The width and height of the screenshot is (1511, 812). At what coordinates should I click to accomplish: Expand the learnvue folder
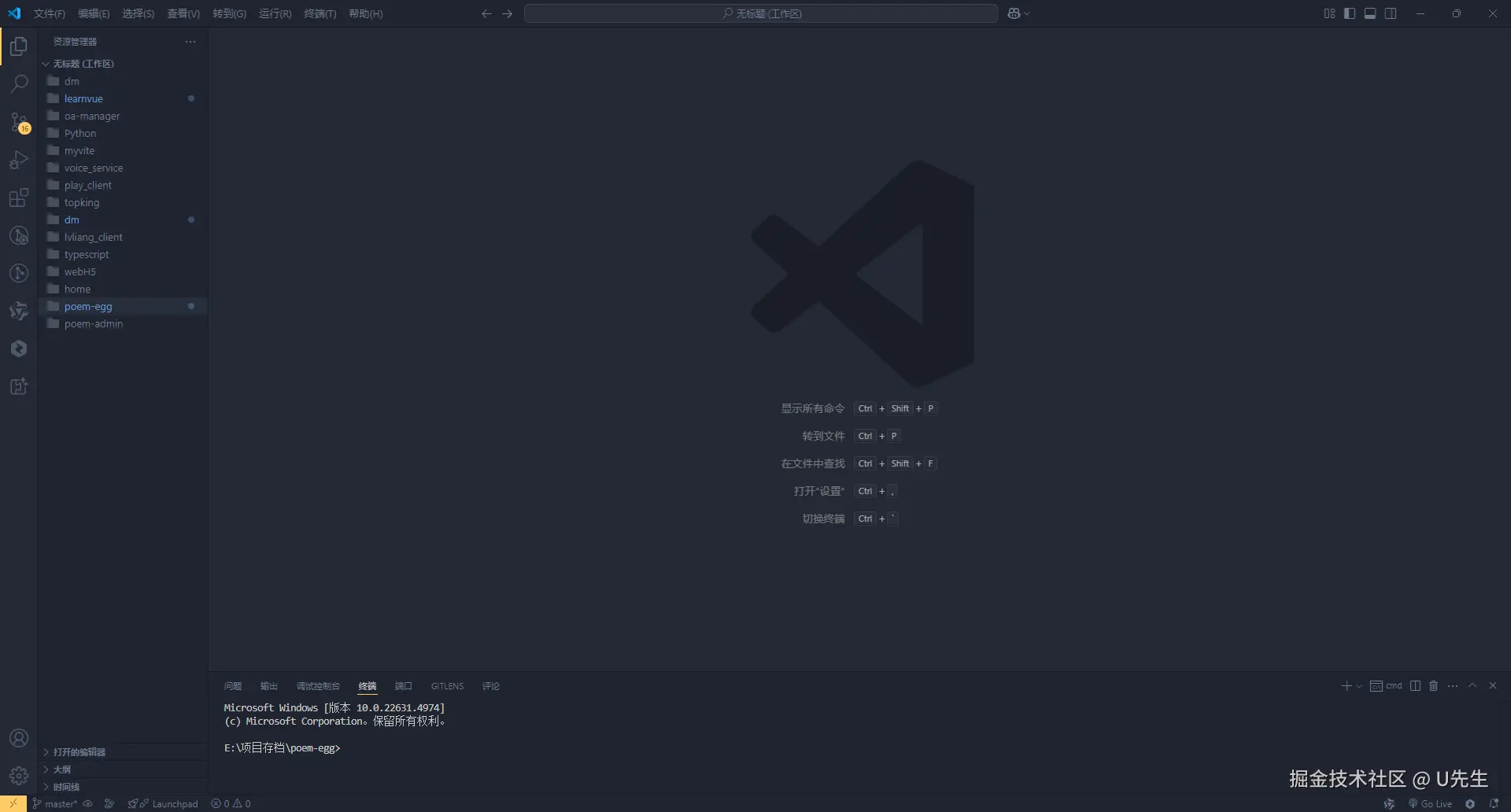(123, 99)
